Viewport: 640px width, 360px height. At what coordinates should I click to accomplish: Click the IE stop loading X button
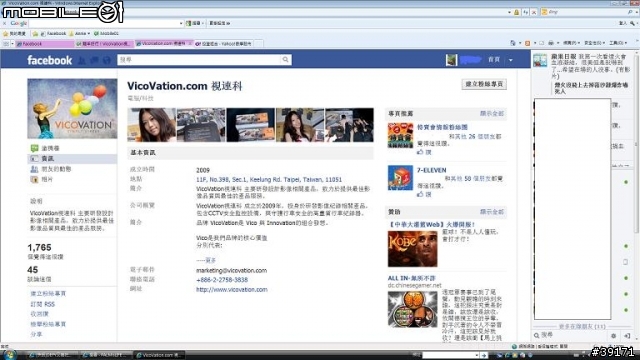click(534, 12)
